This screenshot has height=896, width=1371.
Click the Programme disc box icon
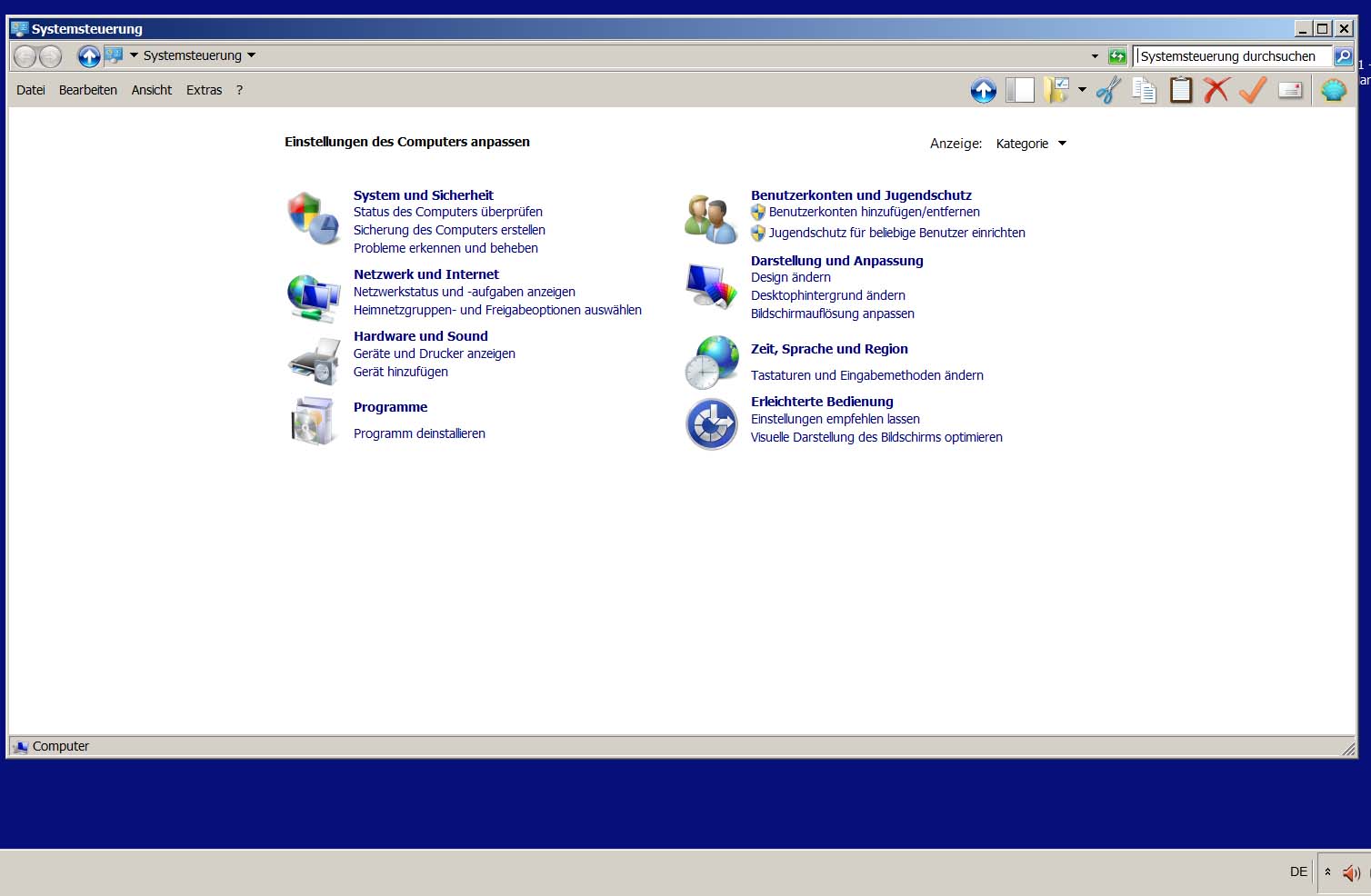tap(314, 421)
